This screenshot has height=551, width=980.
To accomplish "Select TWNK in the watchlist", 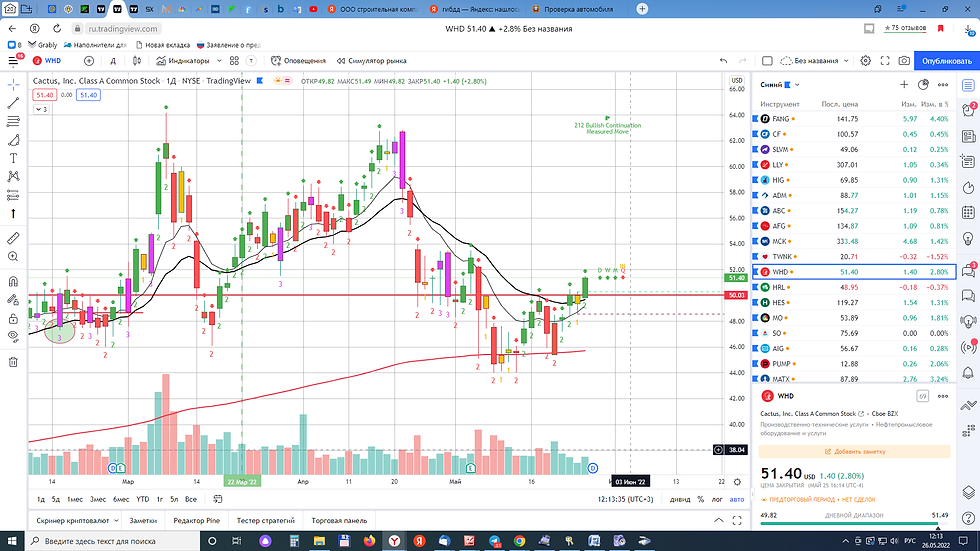I will tap(854, 257).
